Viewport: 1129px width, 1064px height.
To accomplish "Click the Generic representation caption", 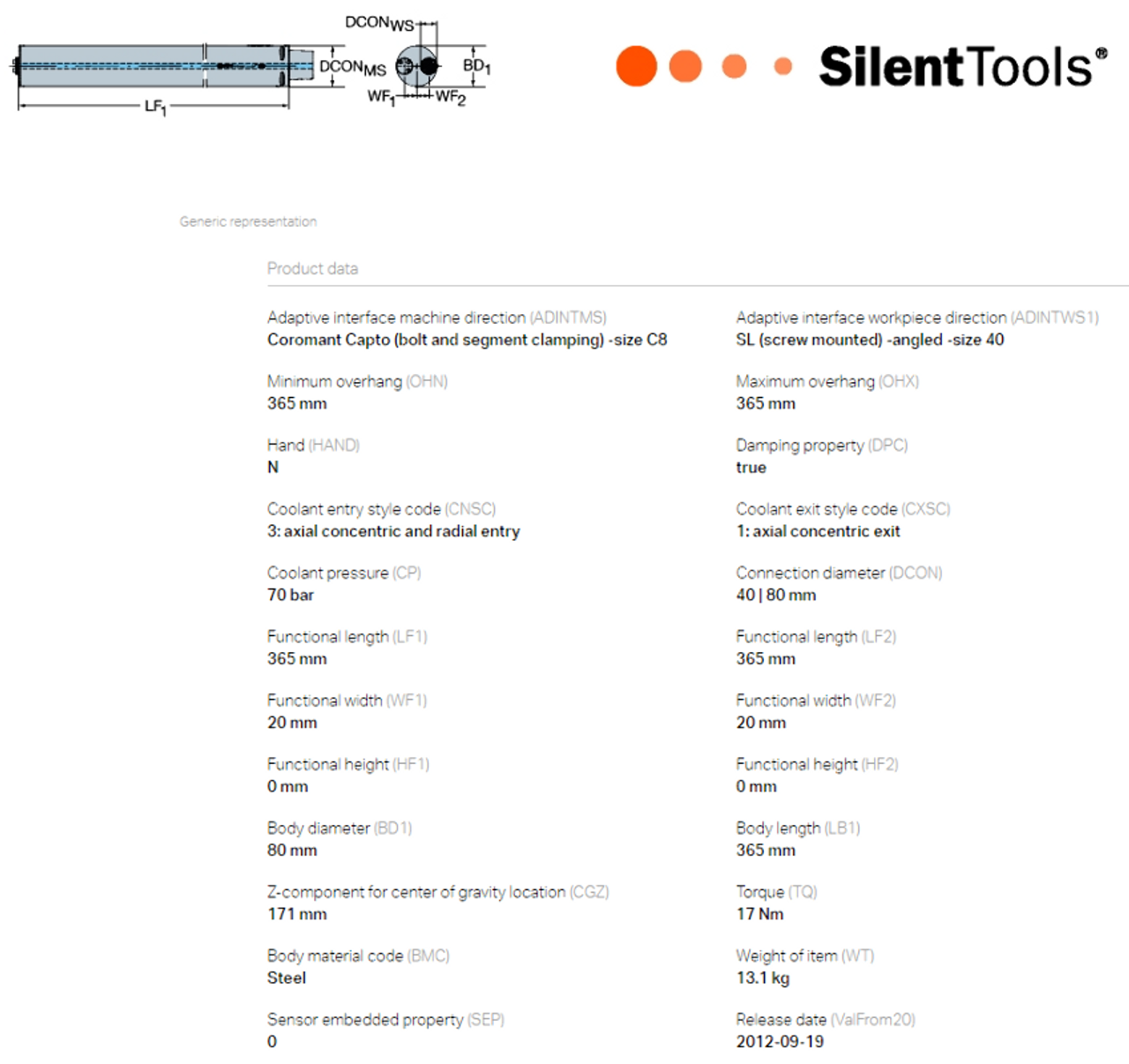I will click(x=248, y=221).
